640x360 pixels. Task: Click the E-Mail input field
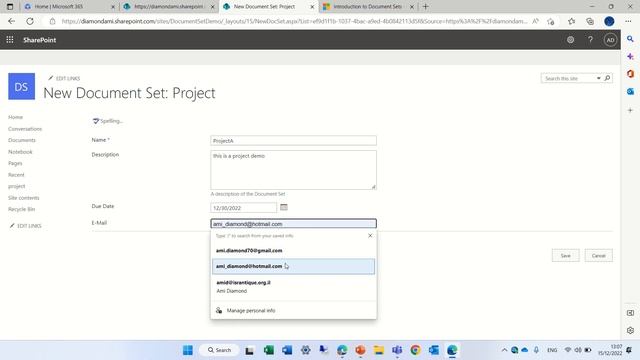pyautogui.click(x=293, y=224)
